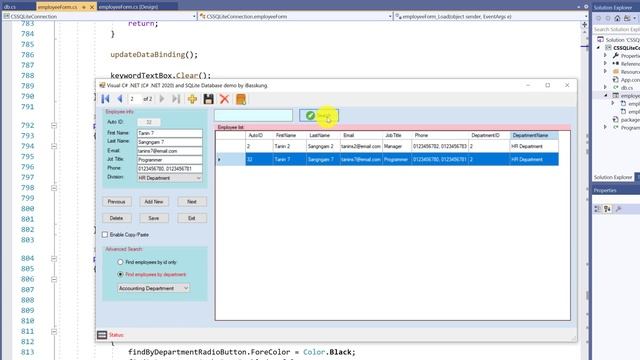Collapse code block at line 804
This screenshot has height=360, width=640.
[54, 258]
